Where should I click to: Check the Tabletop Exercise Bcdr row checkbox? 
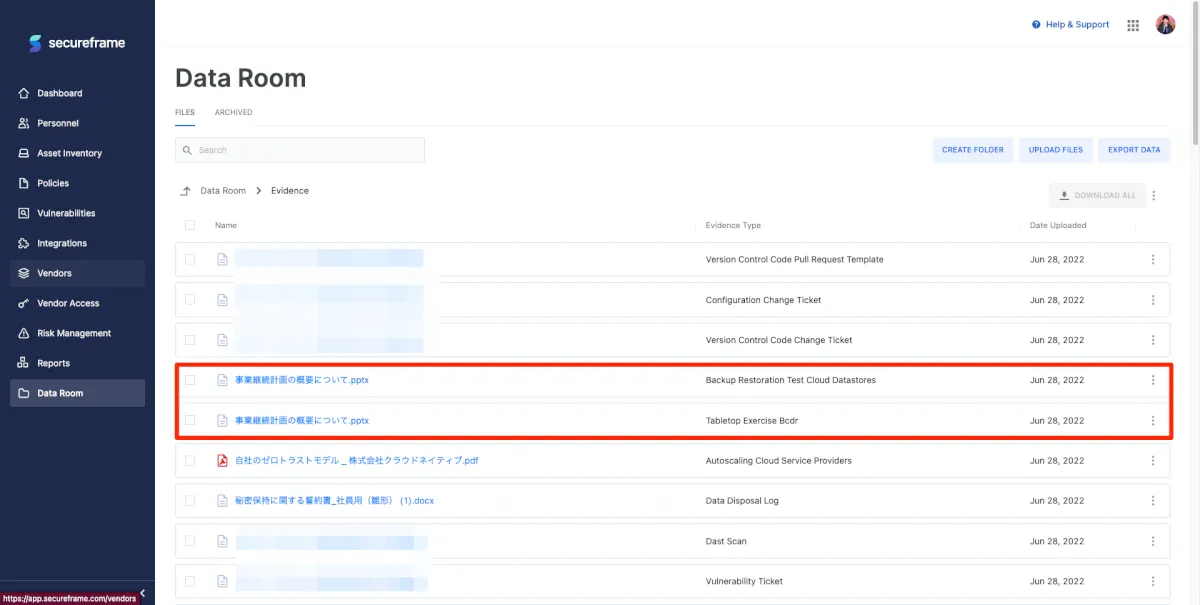click(x=190, y=421)
